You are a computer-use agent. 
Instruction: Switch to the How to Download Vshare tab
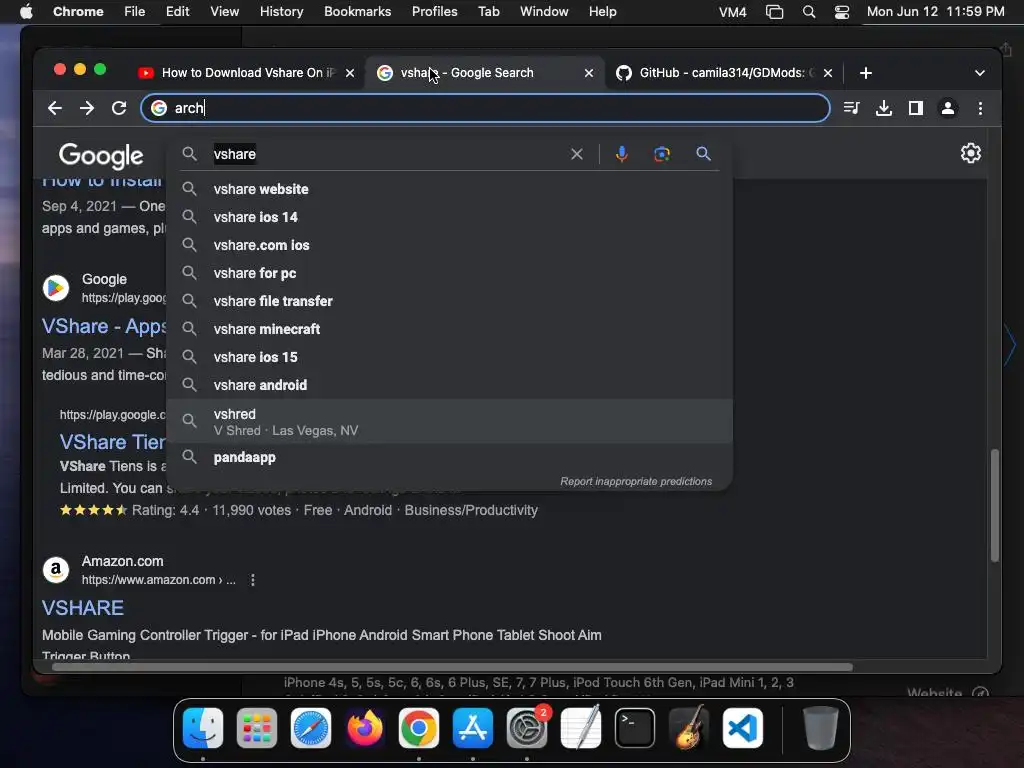pos(246,73)
